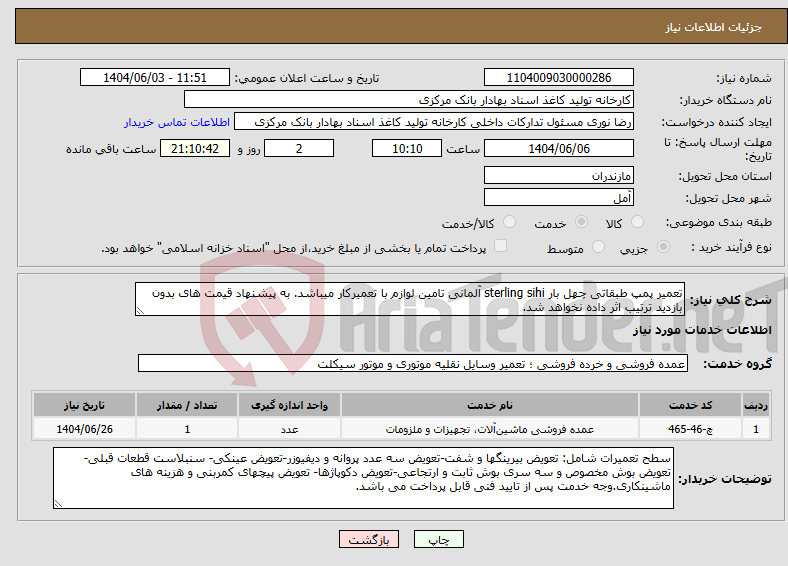Click the deadline time field 10:10
The width and height of the screenshot is (788, 566).
[x=407, y=148]
